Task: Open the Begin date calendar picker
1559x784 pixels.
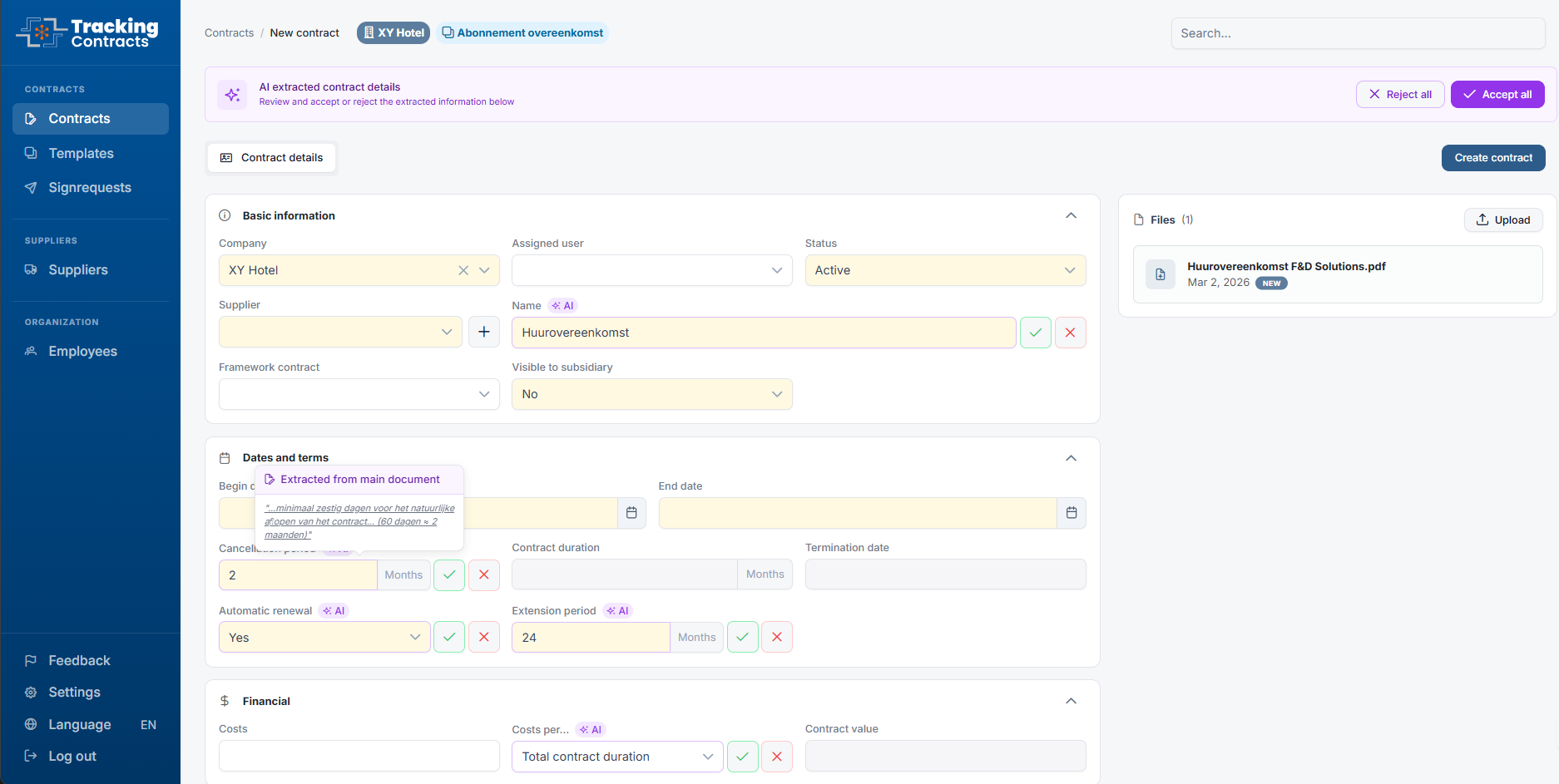Action: click(631, 513)
